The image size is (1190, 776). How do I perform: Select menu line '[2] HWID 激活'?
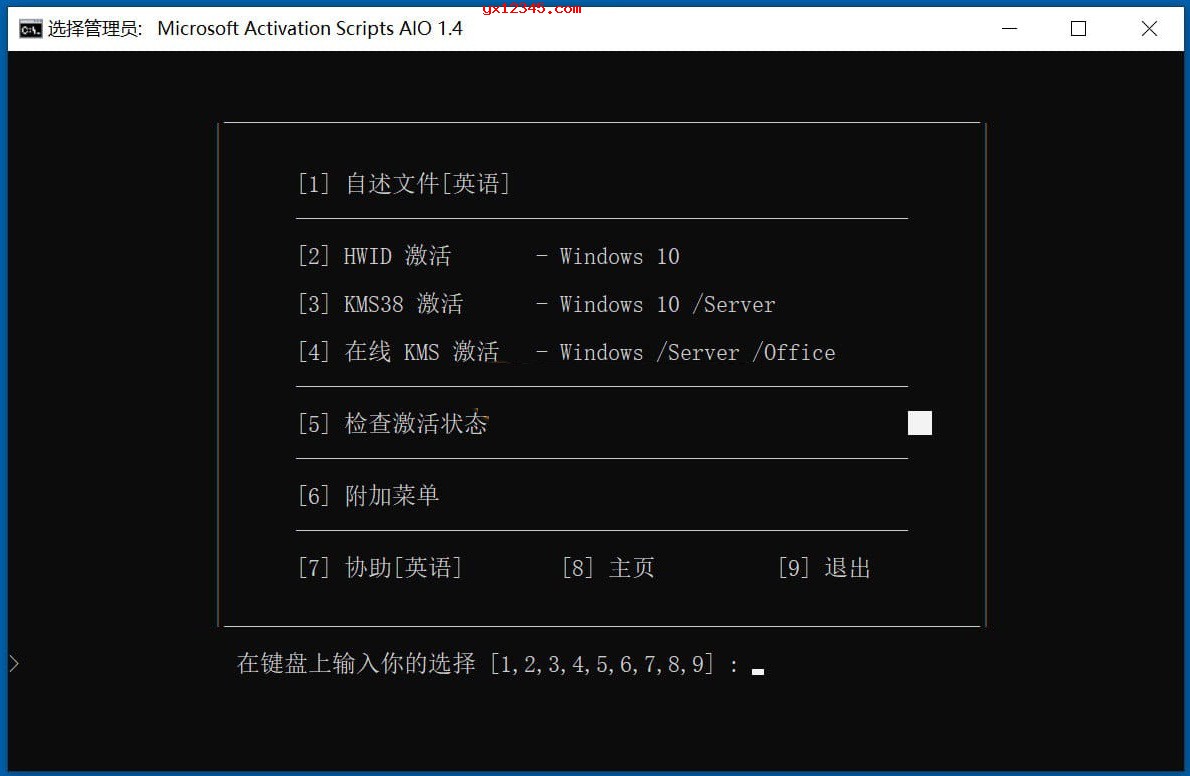click(x=375, y=256)
